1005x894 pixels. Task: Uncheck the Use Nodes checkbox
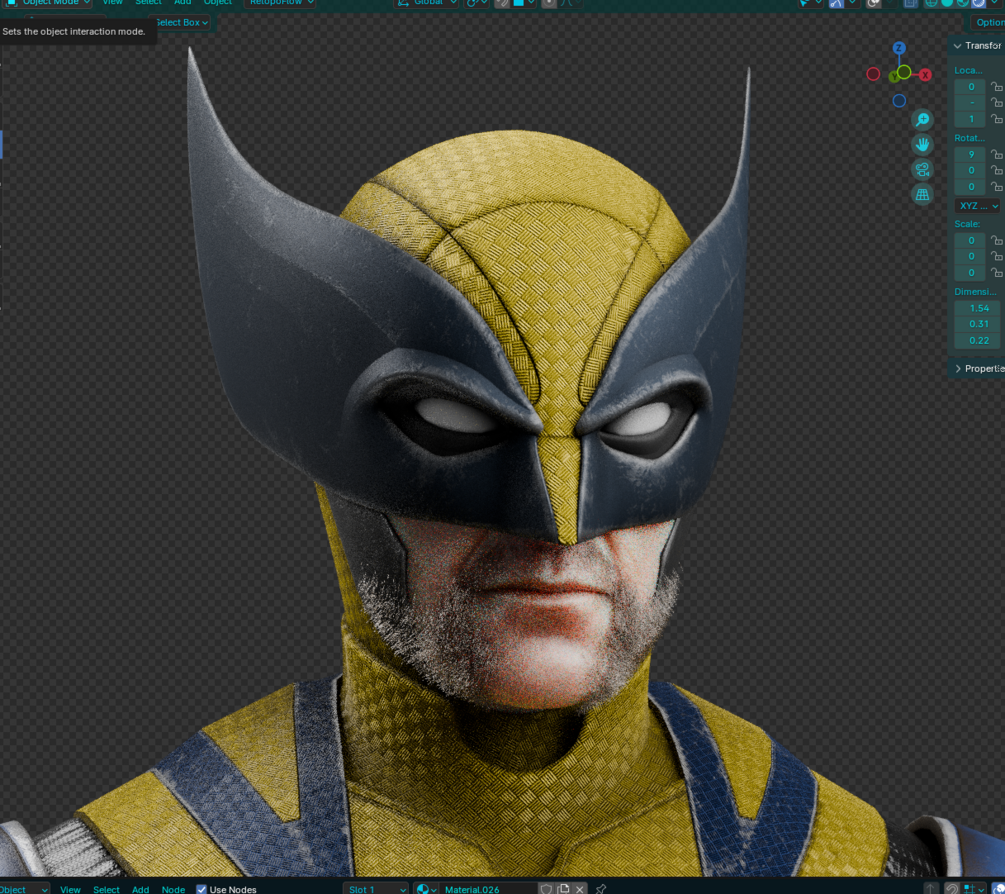coord(201,889)
